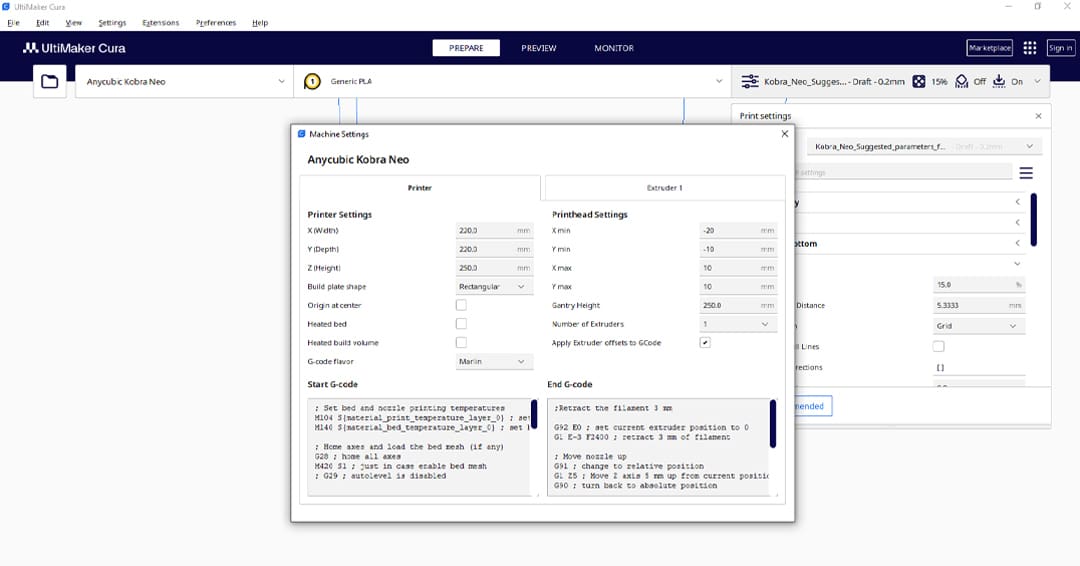Image resolution: width=1080 pixels, height=566 pixels.
Task: Open the setting visibility hamburger menu
Action: 1026,173
